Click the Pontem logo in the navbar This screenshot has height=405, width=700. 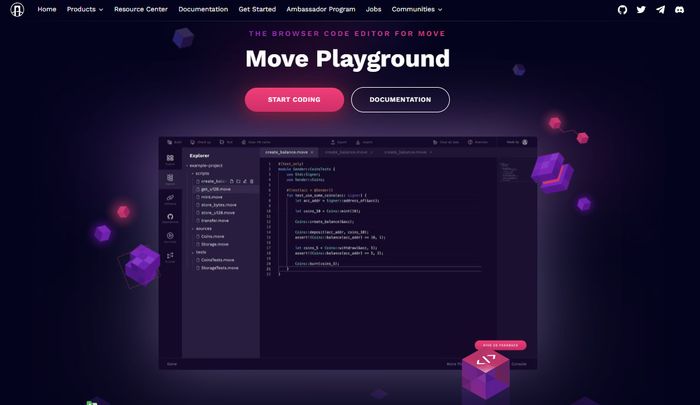(17, 9)
